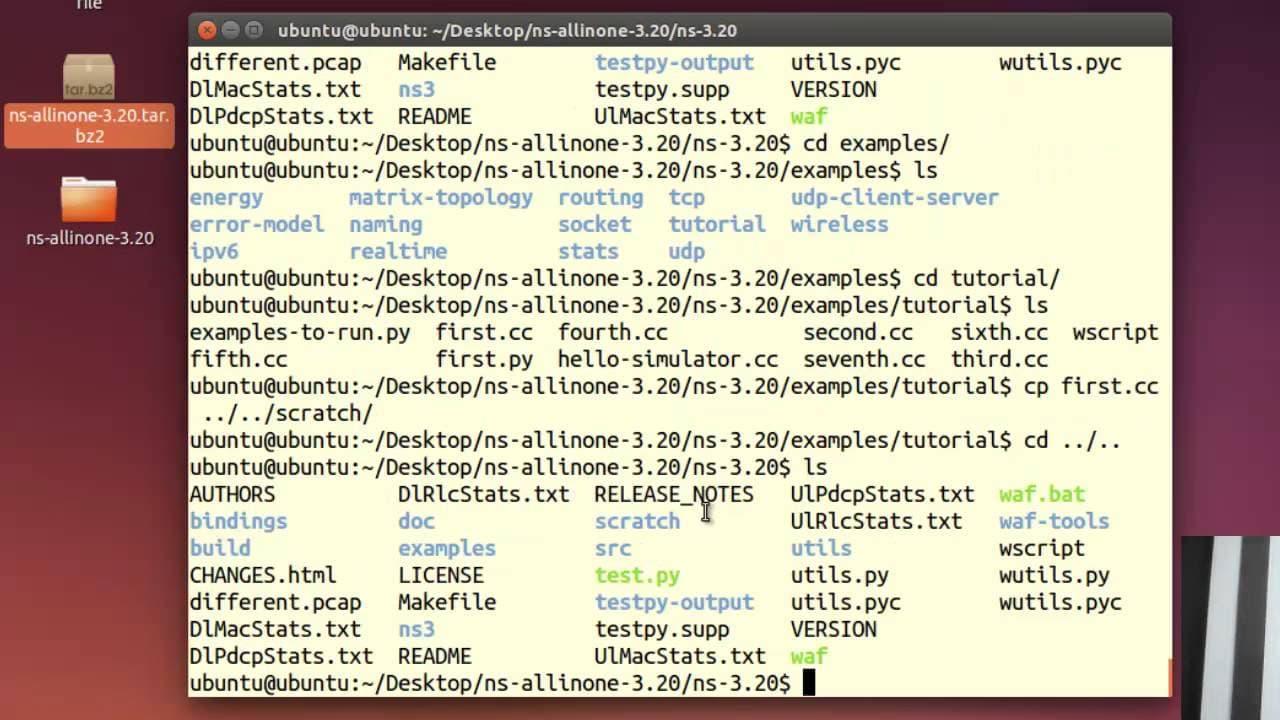1280x720 pixels.
Task: Click the tcp directory name
Action: [687, 198]
